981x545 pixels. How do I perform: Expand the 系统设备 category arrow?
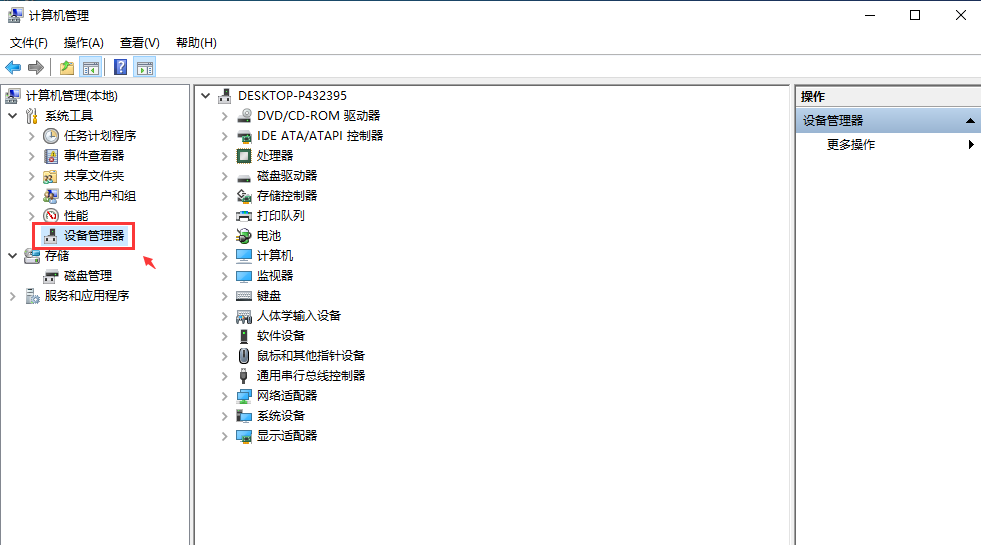[225, 416]
